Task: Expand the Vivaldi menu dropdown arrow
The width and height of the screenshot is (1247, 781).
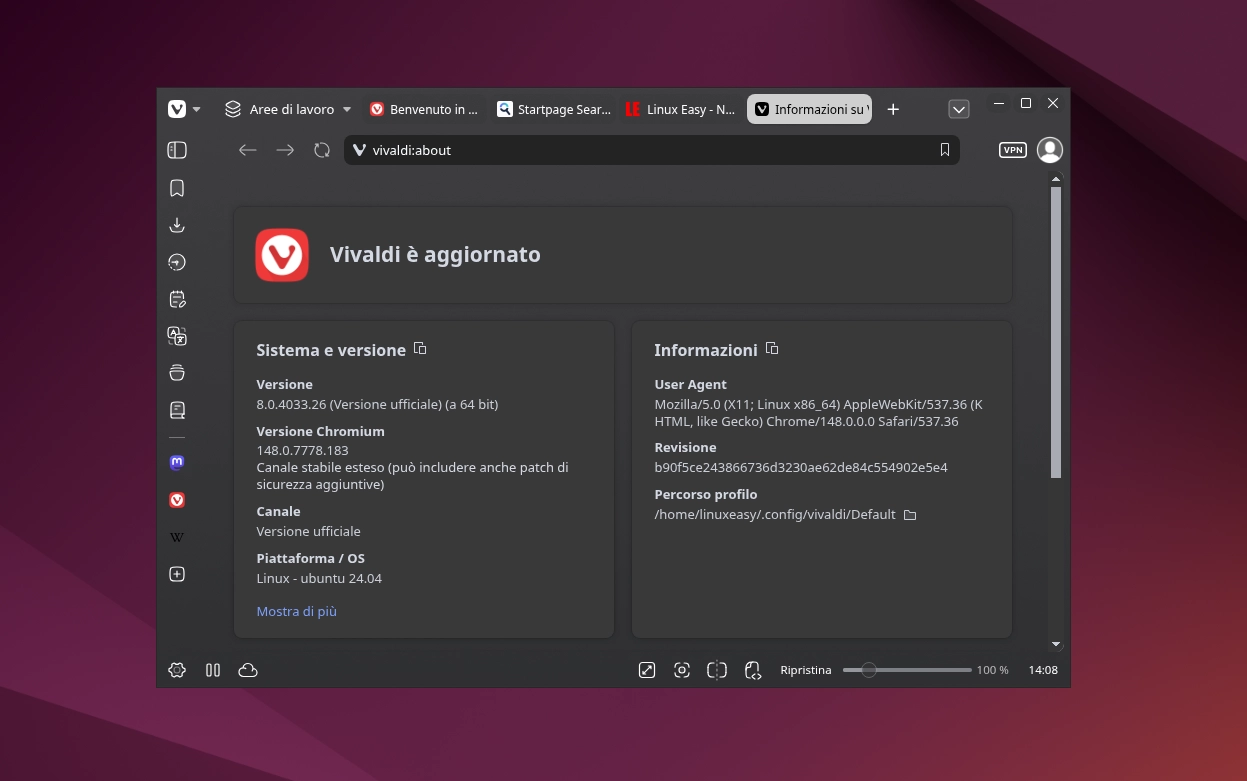Action: click(197, 109)
